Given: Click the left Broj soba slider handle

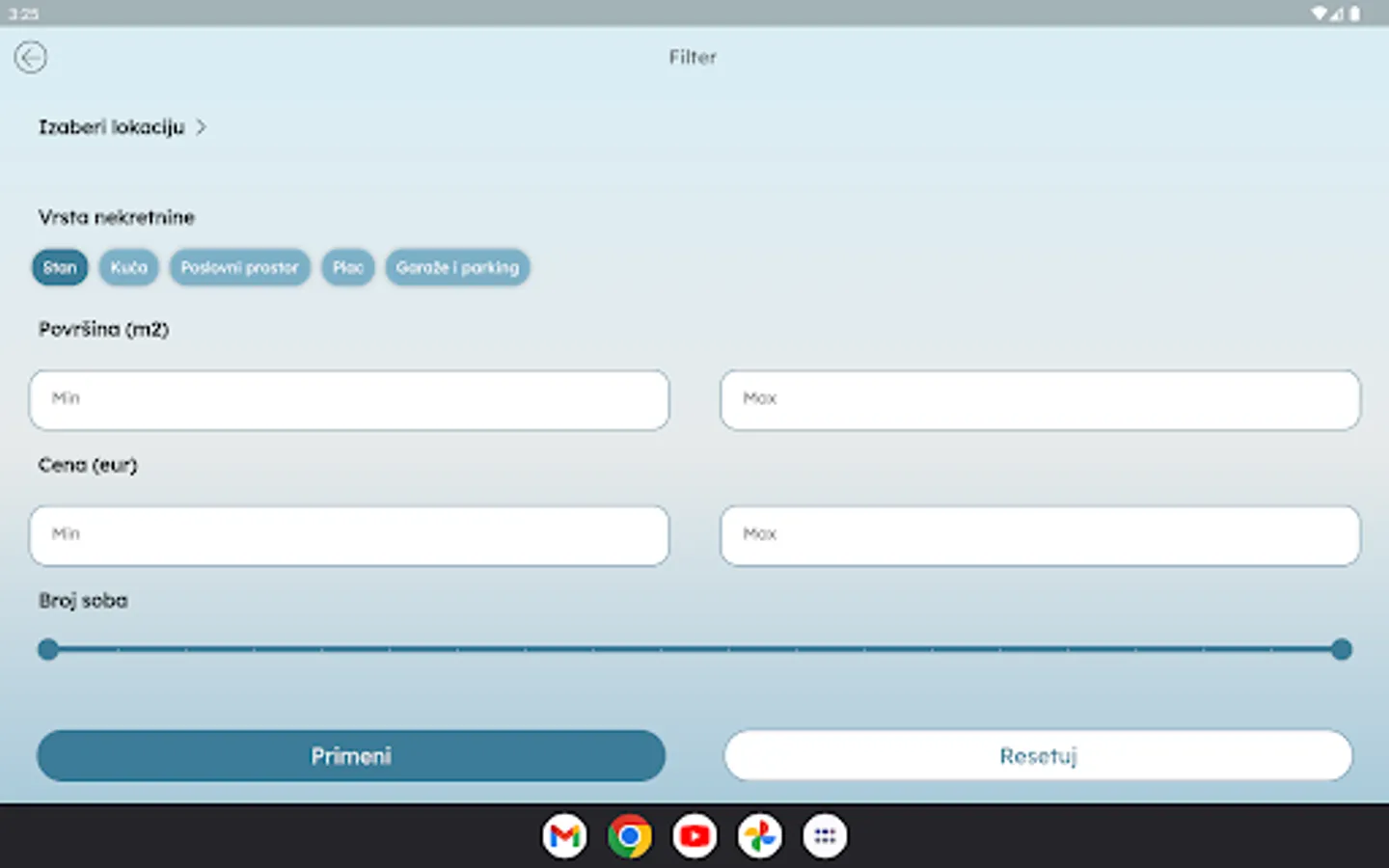Looking at the screenshot, I should [x=48, y=649].
